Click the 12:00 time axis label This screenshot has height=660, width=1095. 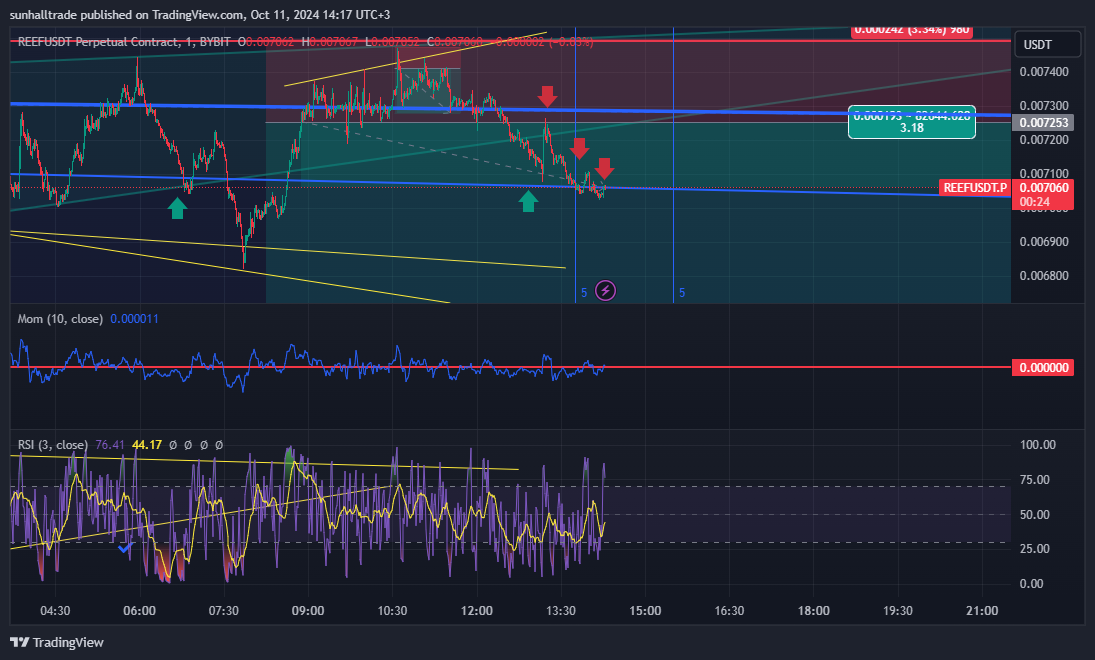(477, 611)
